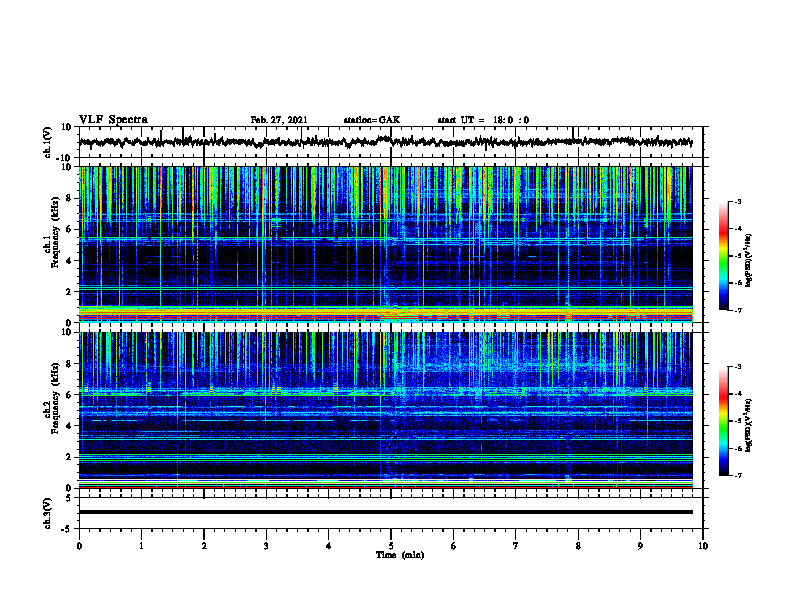Click time axis tick label "7"
The height and width of the screenshot is (612, 792).
click(516, 546)
